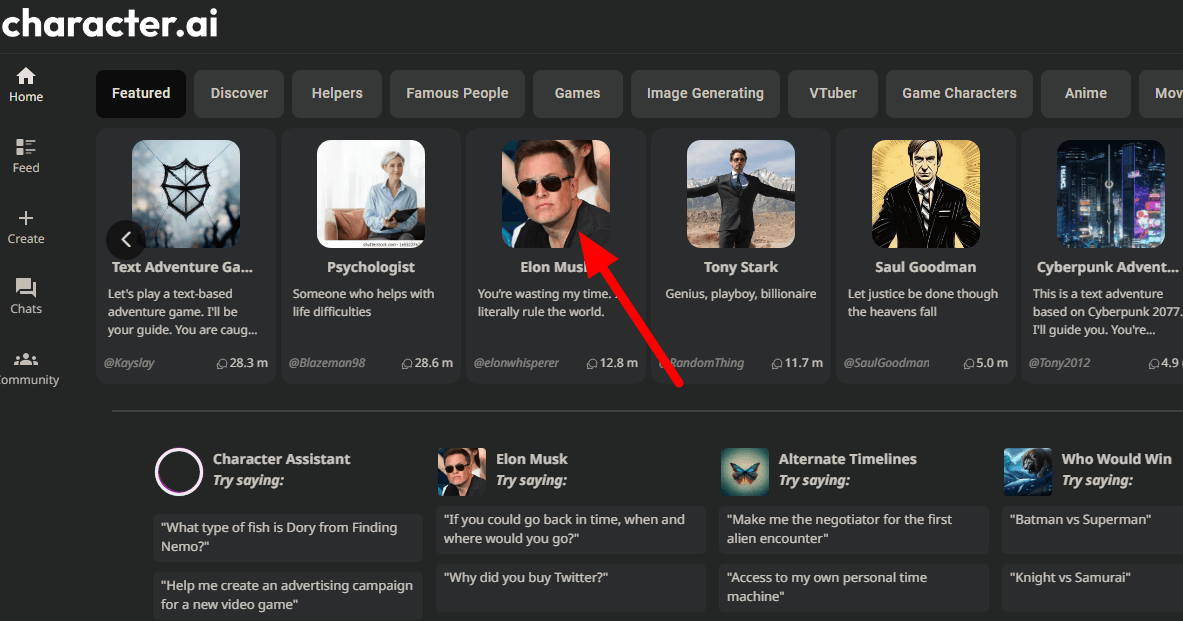Viewport: 1183px width, 621px height.
Task: Select the Featured tab
Action: coord(141,94)
